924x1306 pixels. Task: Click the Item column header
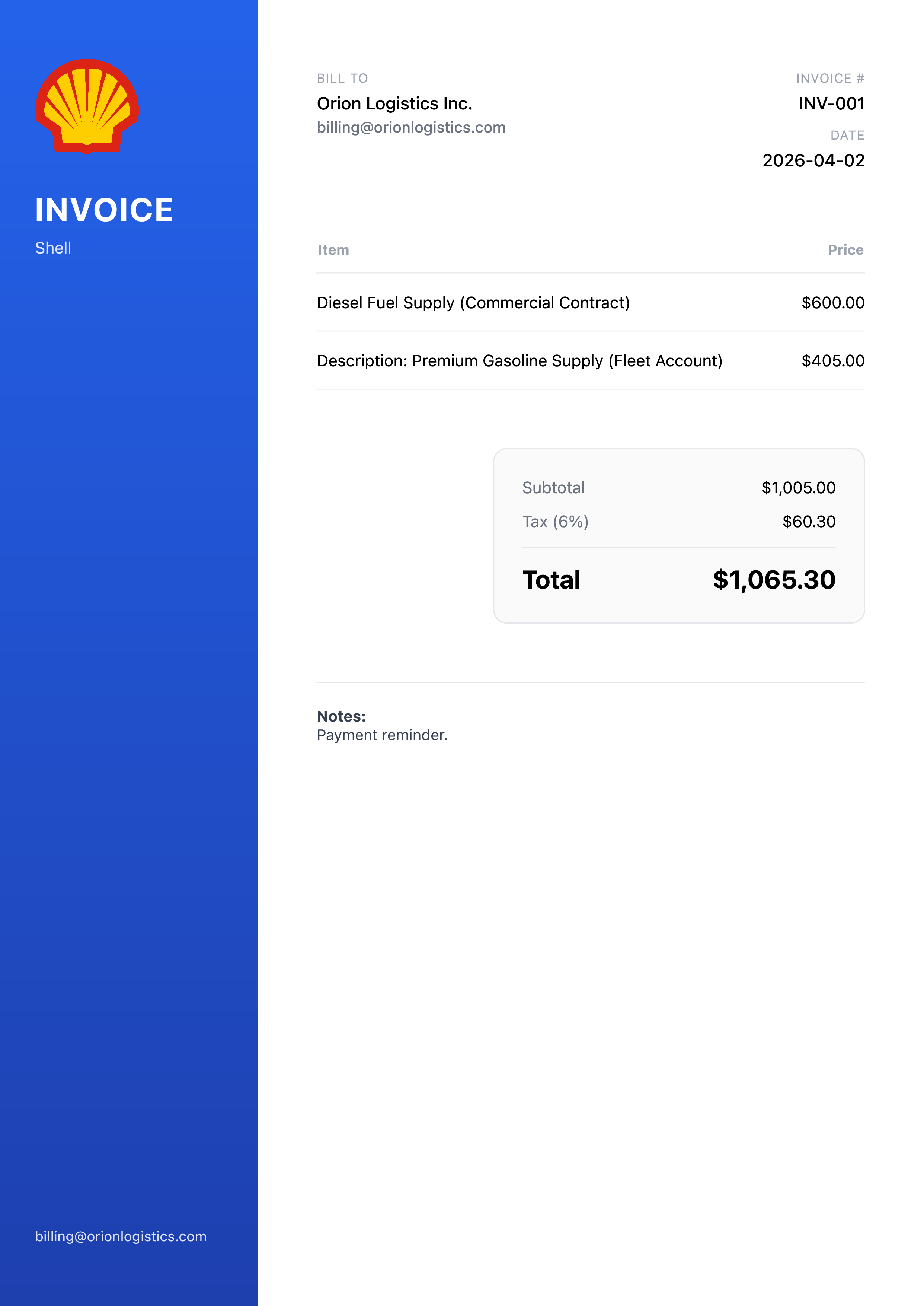point(333,250)
